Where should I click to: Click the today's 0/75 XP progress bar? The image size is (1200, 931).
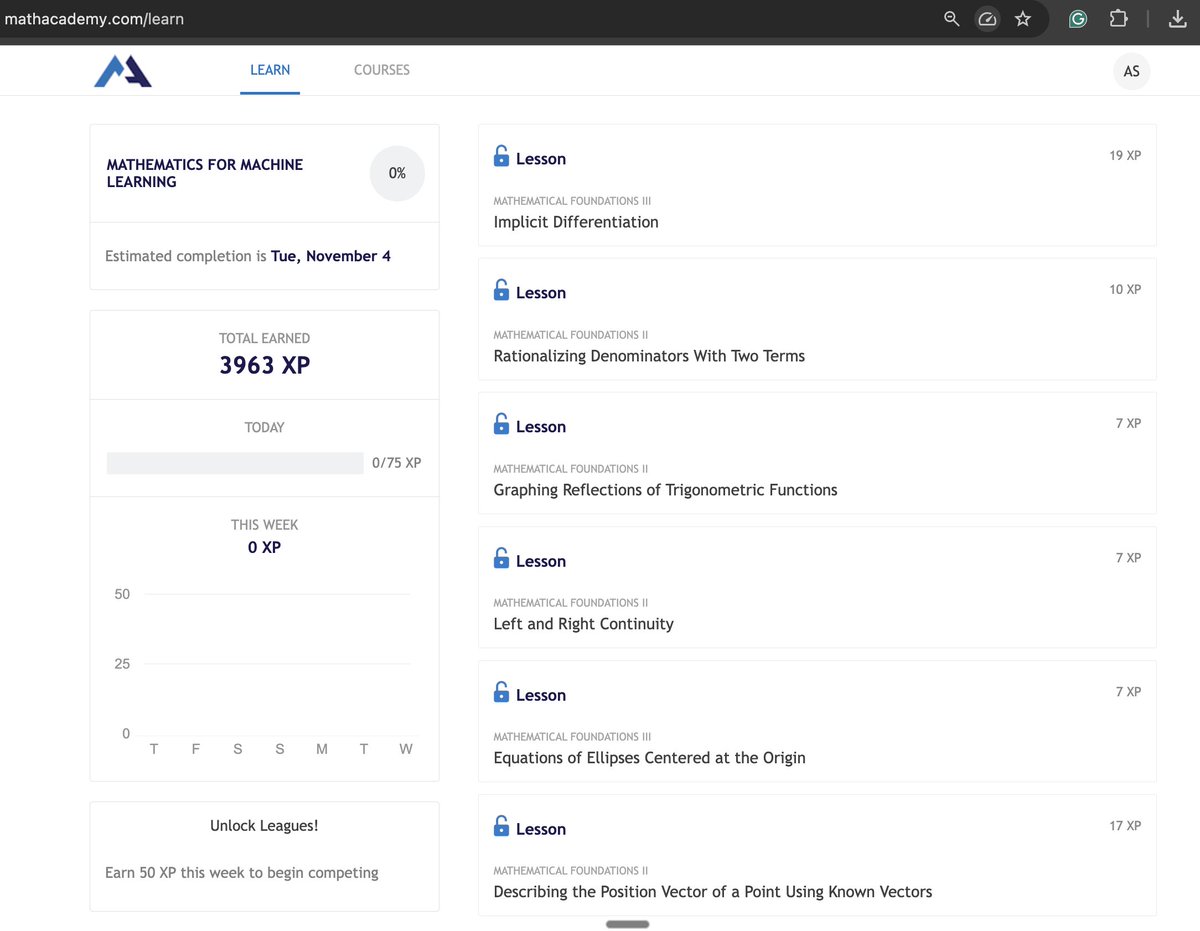235,463
